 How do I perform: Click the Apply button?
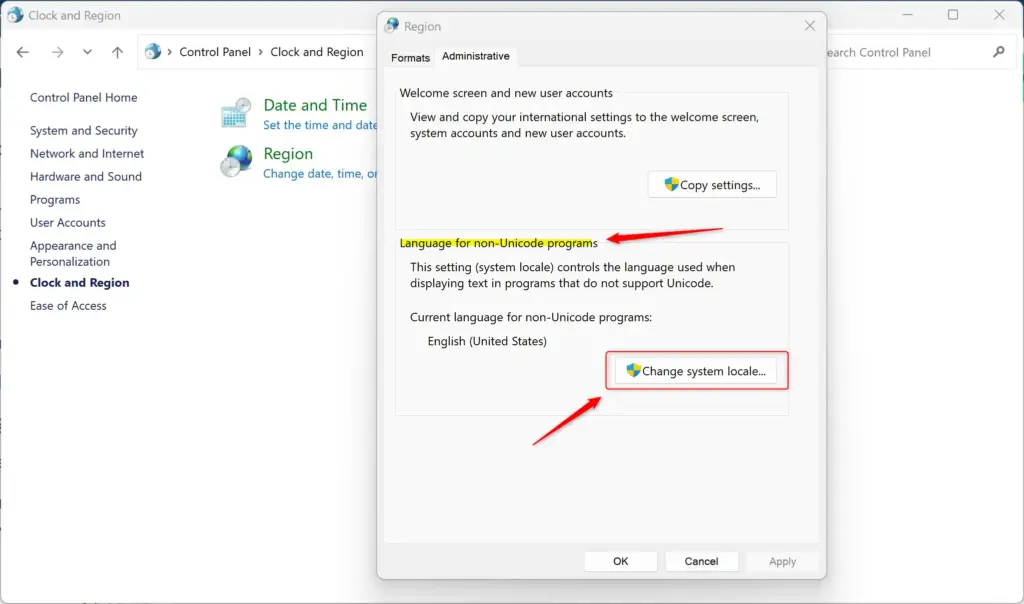[x=782, y=561]
